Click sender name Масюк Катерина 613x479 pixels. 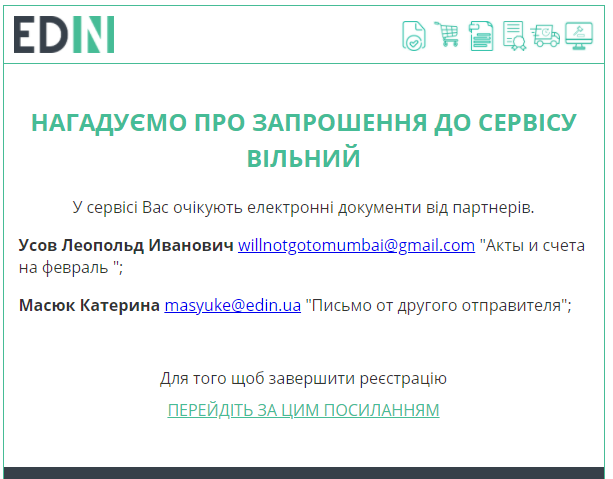[89, 305]
